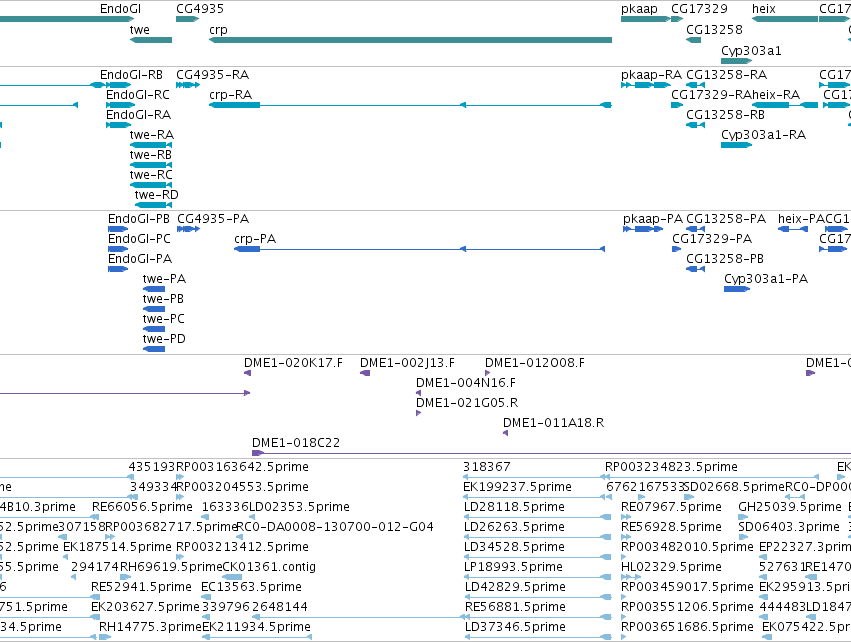Screen dimensions: 851x642
Task: Select protein EndoGI-PB
Action: pyautogui.click(x=139, y=219)
